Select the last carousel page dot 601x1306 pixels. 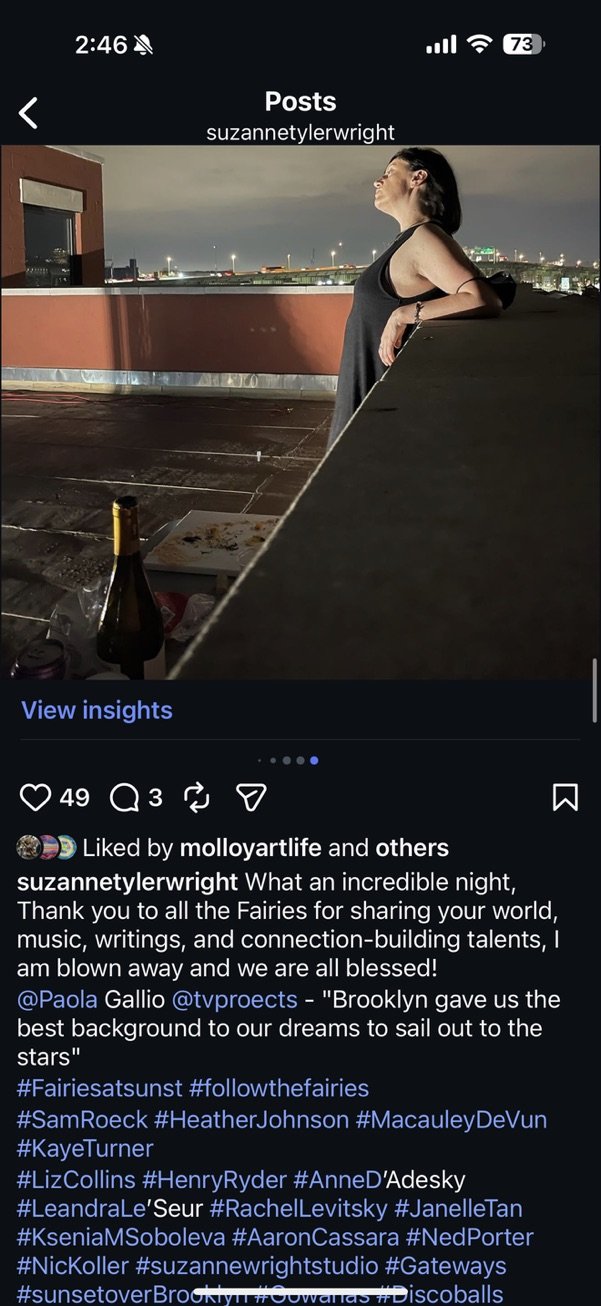pyautogui.click(x=314, y=760)
